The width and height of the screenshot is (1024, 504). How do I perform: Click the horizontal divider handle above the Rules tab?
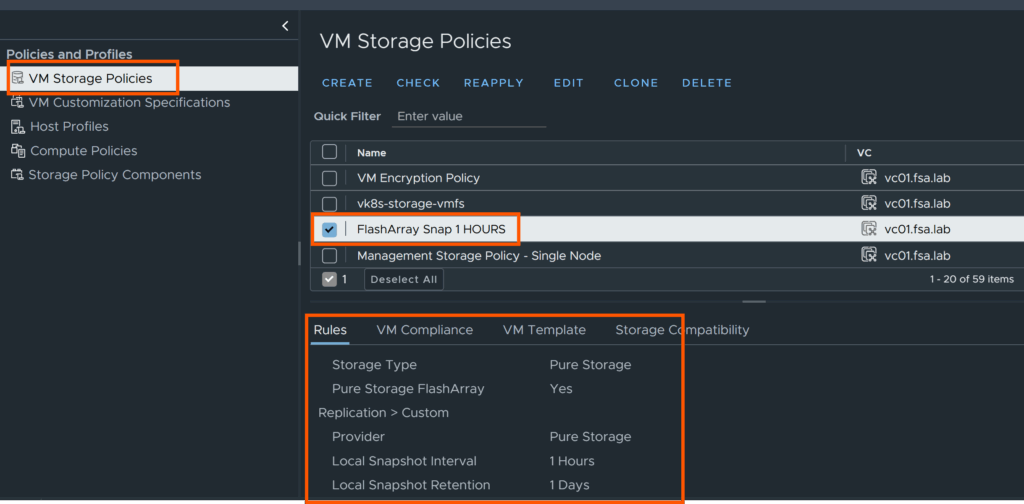(753, 301)
